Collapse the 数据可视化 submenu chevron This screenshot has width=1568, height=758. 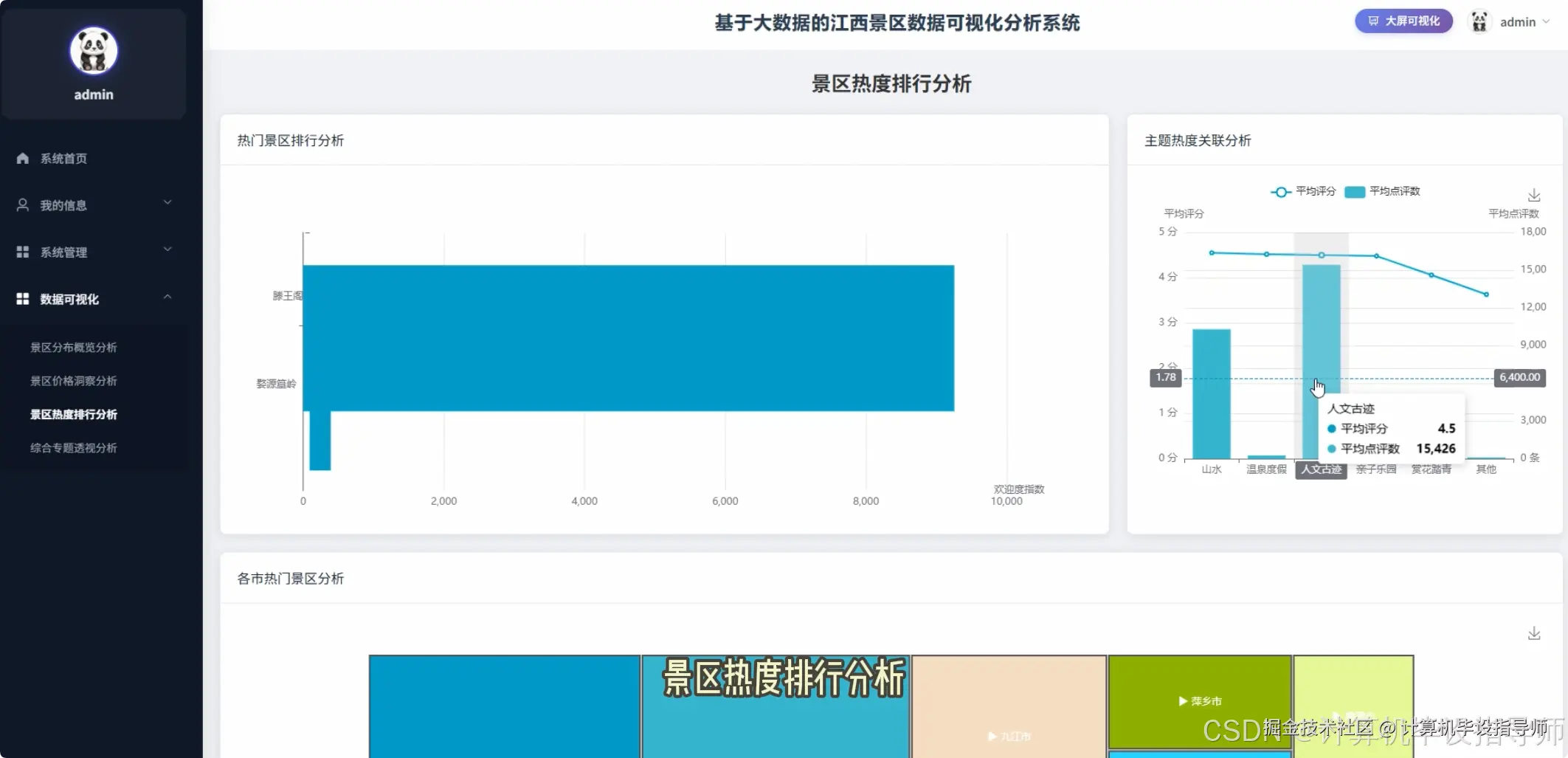[x=167, y=297]
